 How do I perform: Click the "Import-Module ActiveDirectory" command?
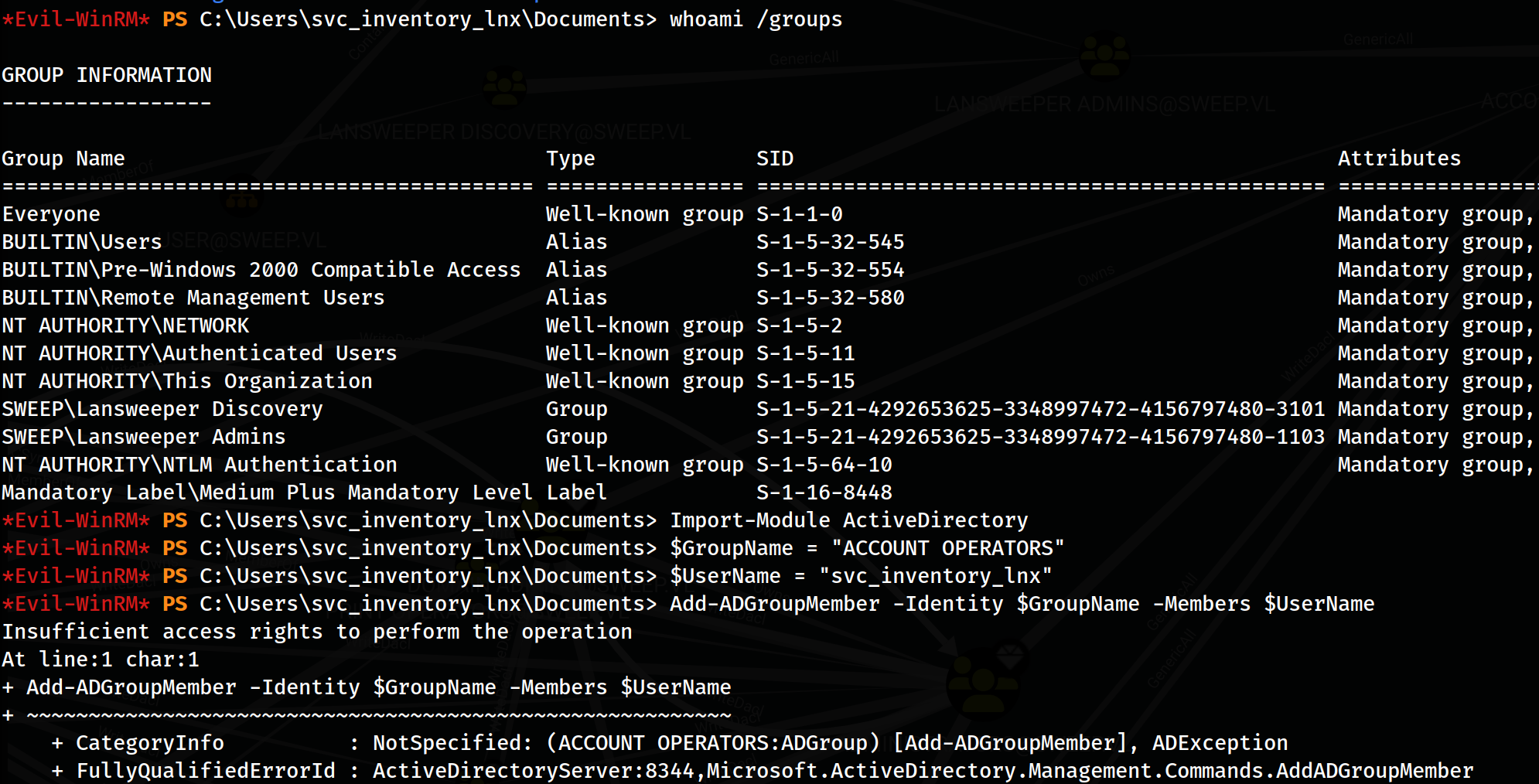[848, 520]
